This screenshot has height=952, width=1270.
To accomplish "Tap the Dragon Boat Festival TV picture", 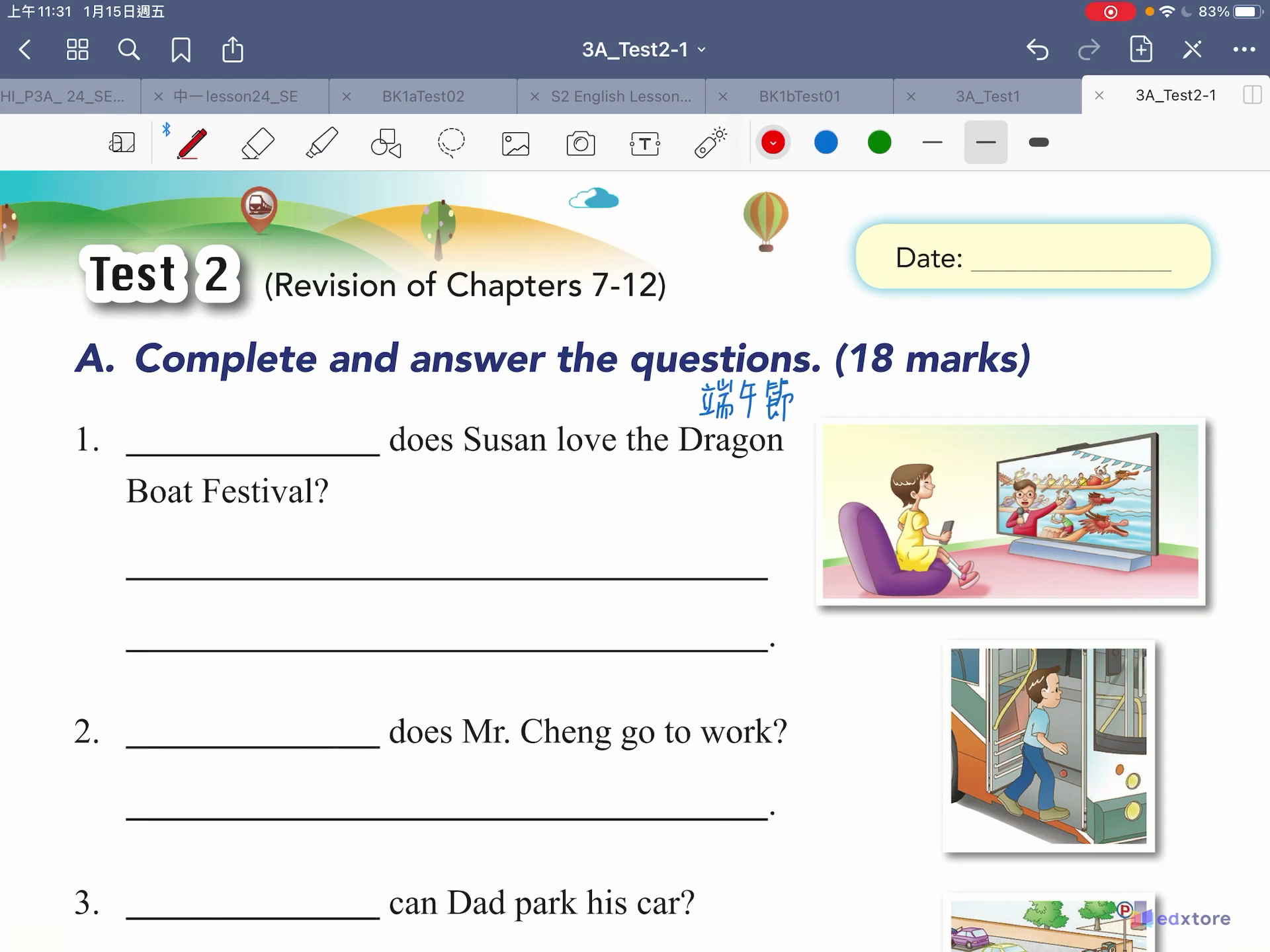I will 1011,512.
